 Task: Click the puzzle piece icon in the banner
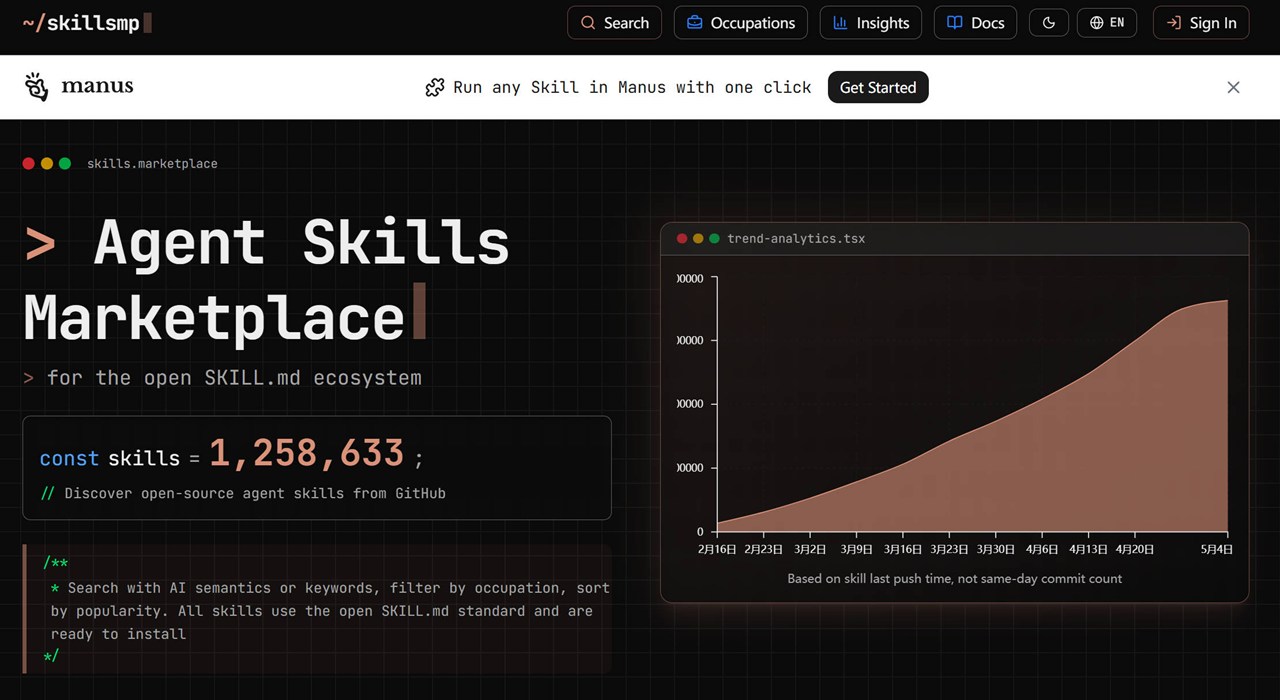[x=435, y=88]
